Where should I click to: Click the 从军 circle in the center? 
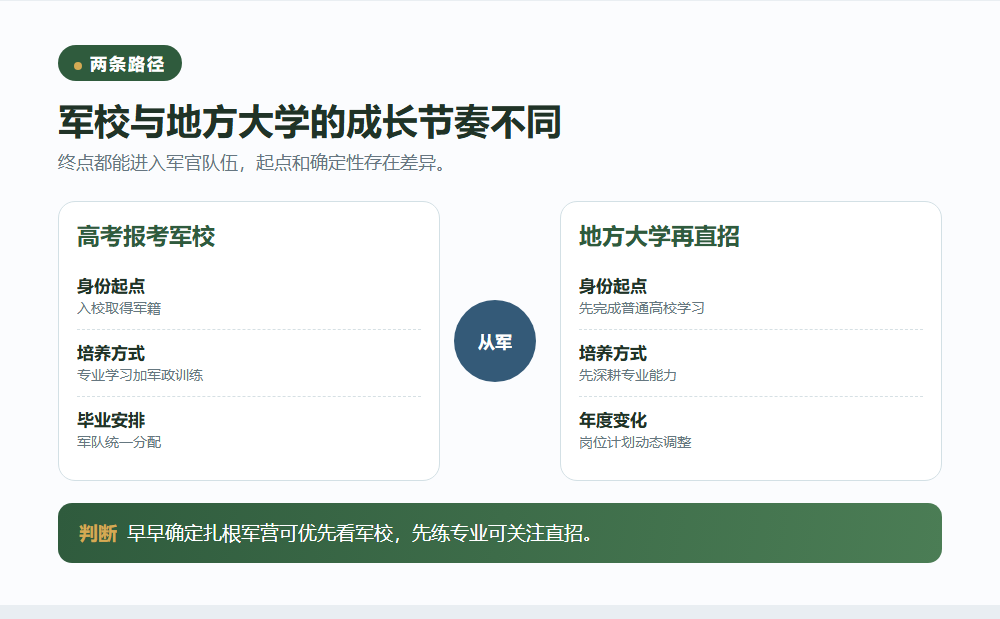tap(495, 341)
